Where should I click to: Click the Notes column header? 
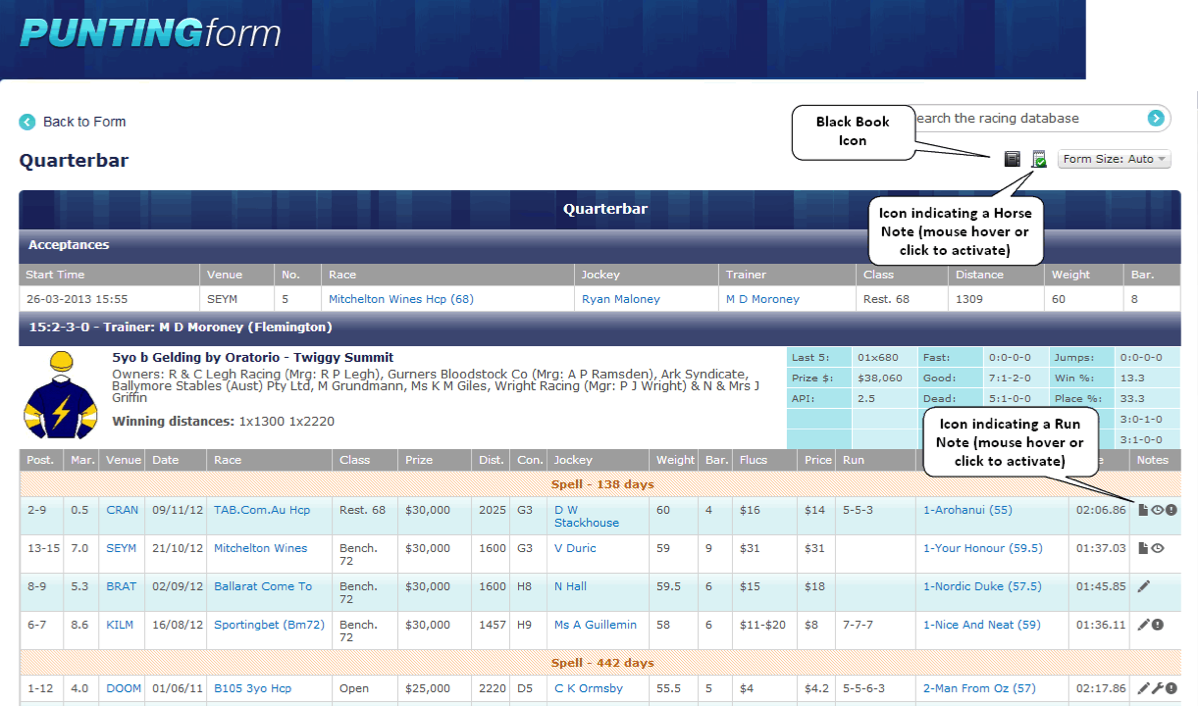1152,460
